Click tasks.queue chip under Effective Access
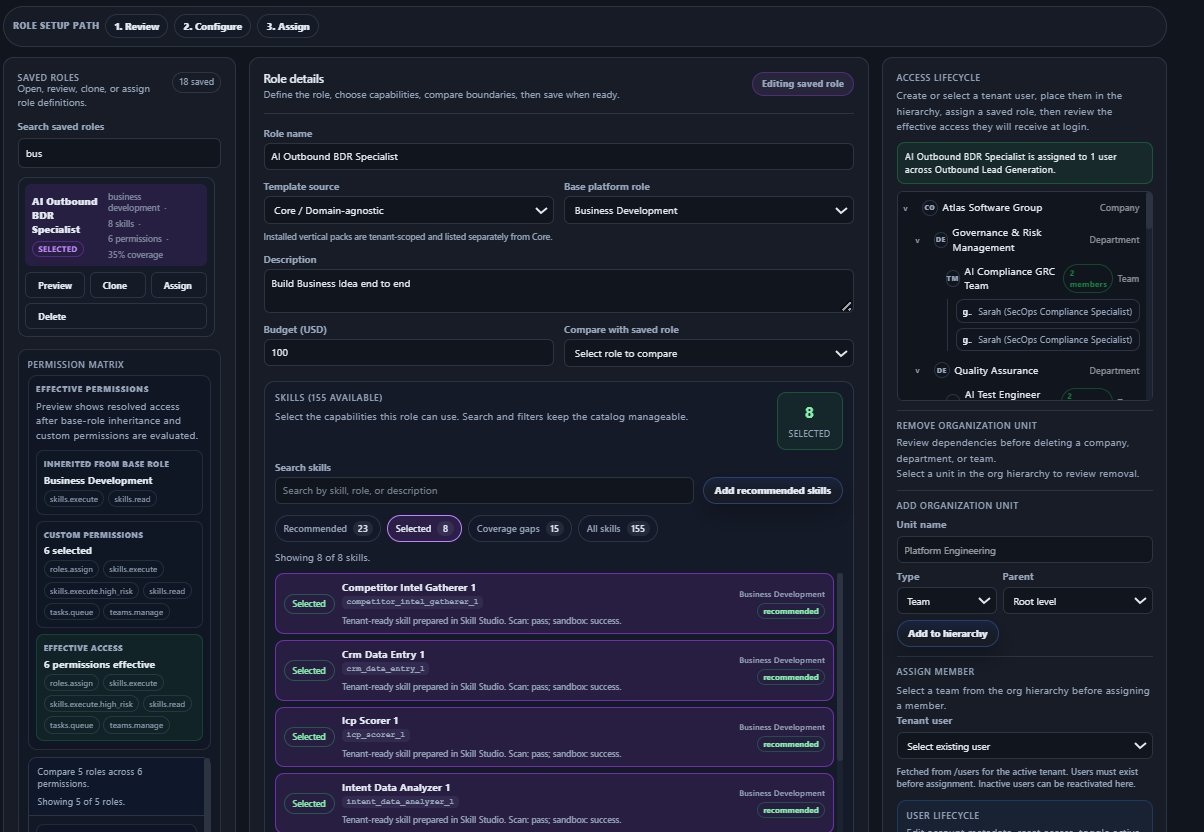This screenshot has height=832, width=1204. click(x=71, y=725)
